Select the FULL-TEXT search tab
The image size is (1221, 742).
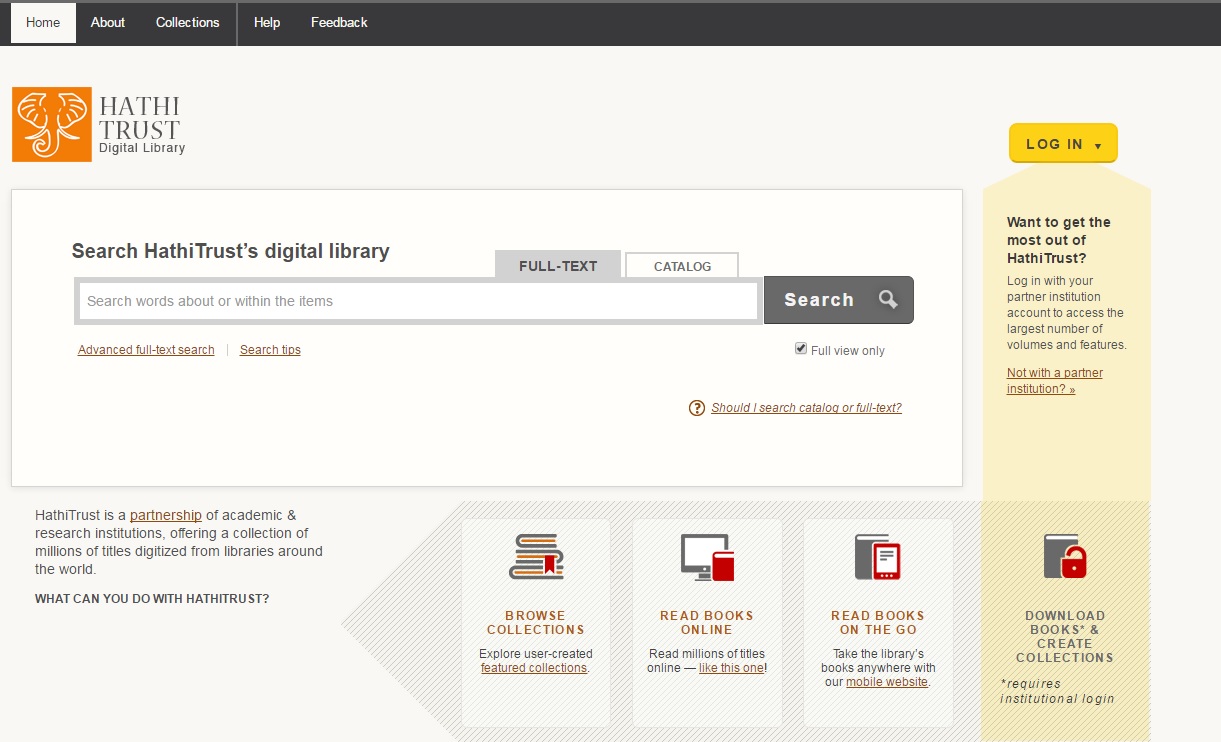[558, 266]
